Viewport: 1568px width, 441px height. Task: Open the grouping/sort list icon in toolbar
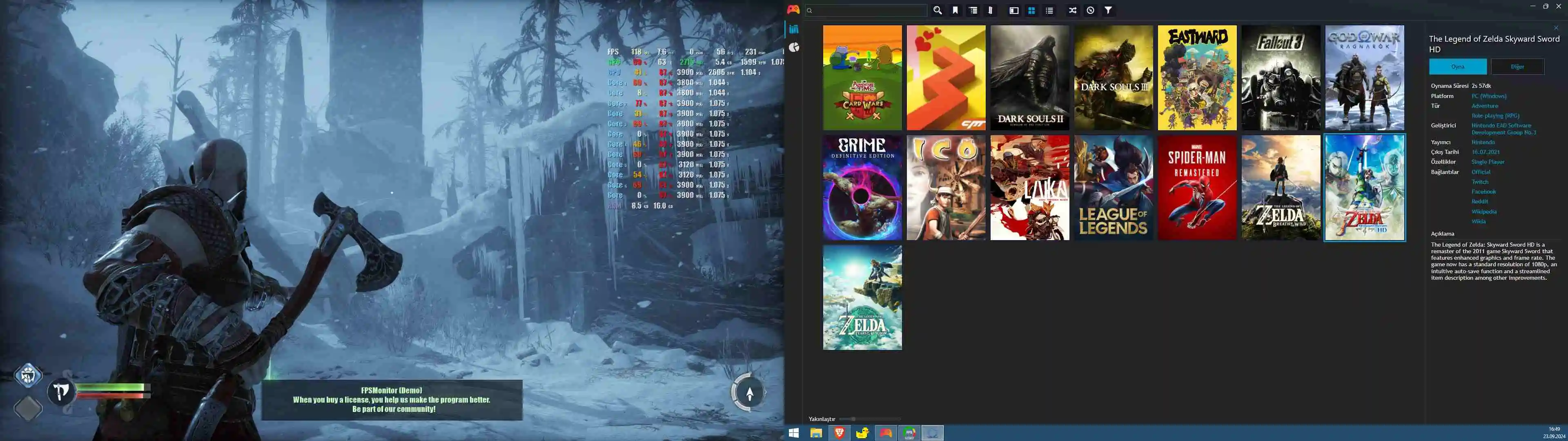click(973, 10)
